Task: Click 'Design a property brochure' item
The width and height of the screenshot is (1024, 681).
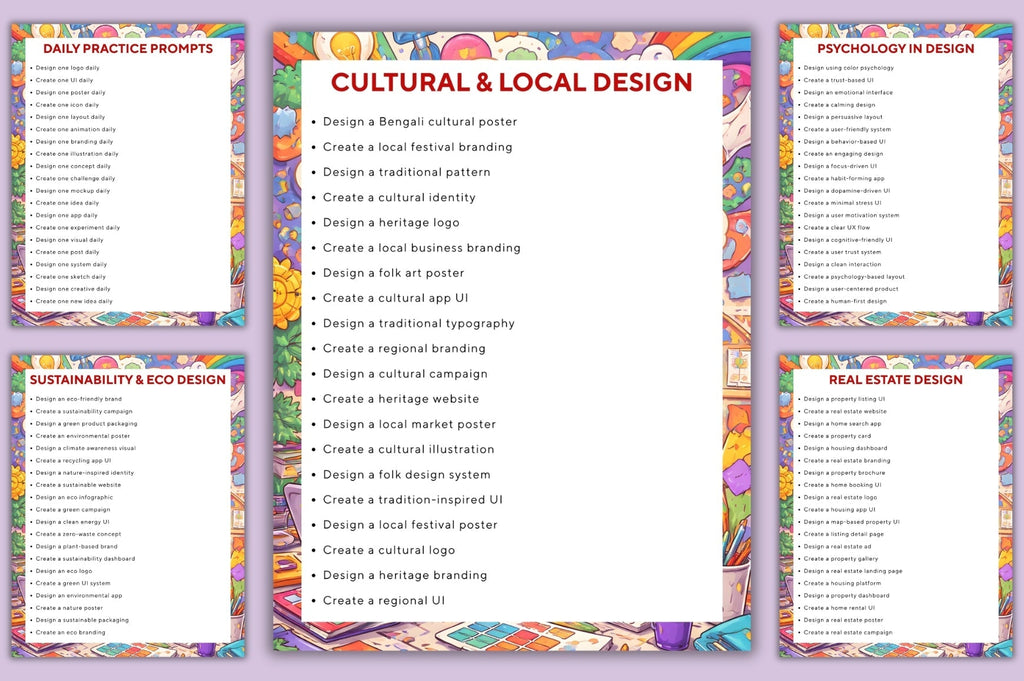Action: click(x=844, y=473)
